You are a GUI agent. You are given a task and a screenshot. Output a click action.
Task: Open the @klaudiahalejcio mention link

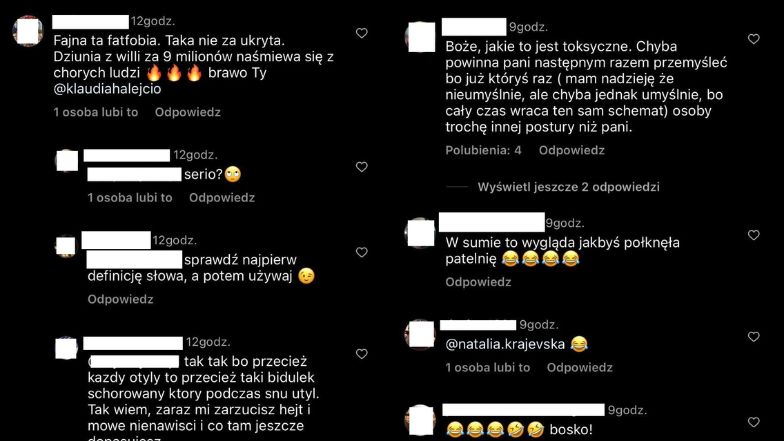coord(107,89)
